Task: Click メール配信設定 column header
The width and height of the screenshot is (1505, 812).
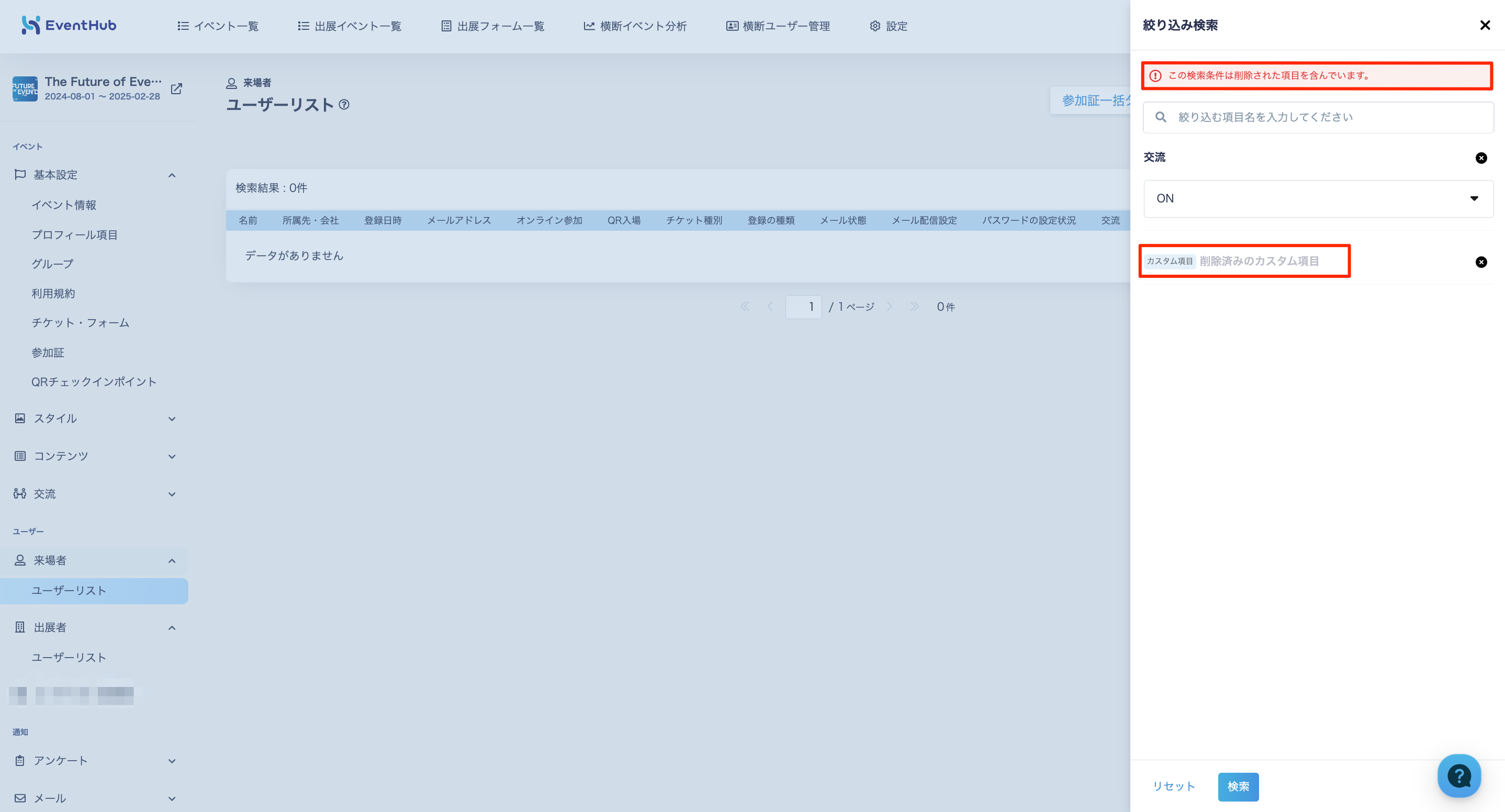Action: click(924, 220)
